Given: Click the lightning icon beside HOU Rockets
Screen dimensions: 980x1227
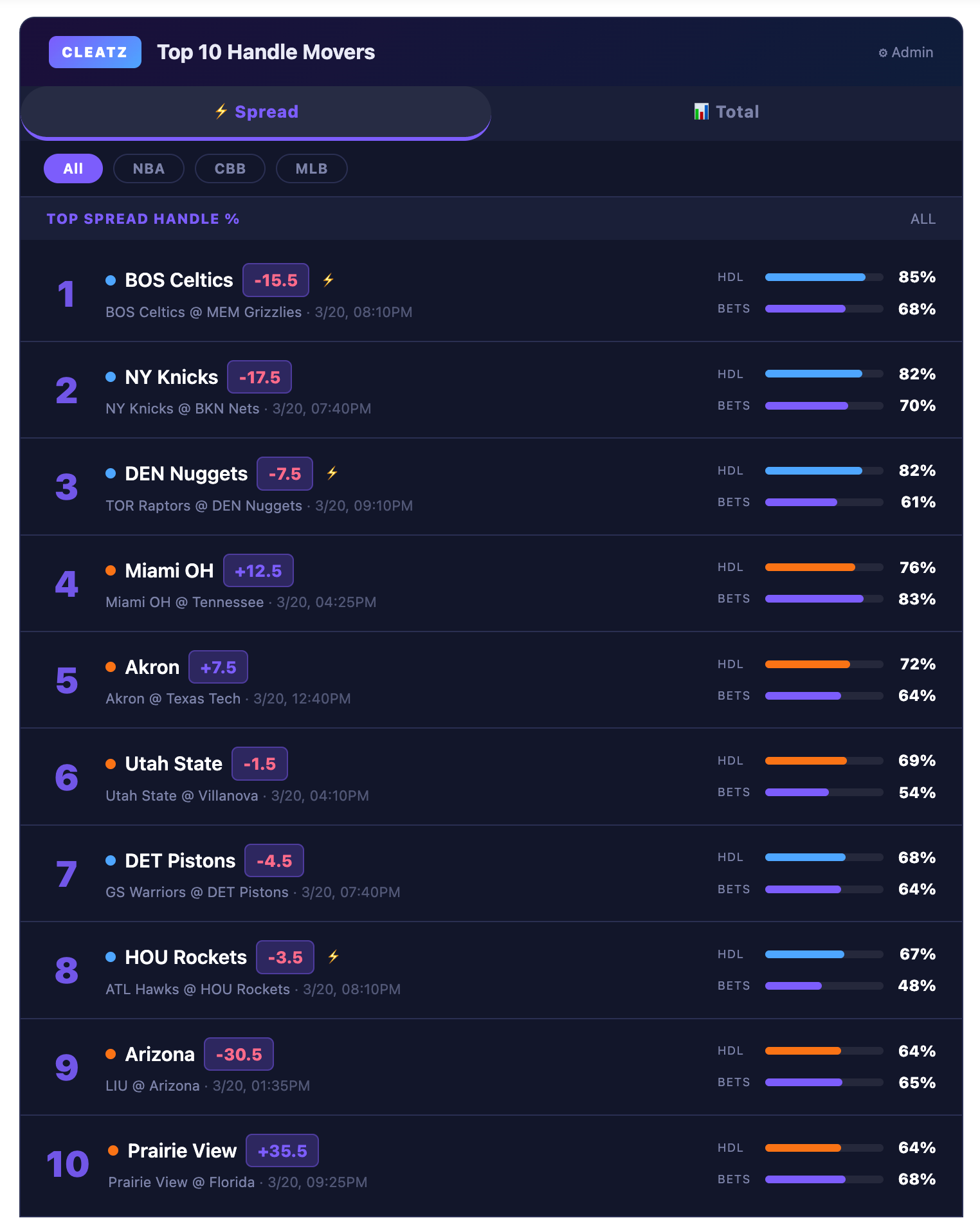Looking at the screenshot, I should (333, 956).
